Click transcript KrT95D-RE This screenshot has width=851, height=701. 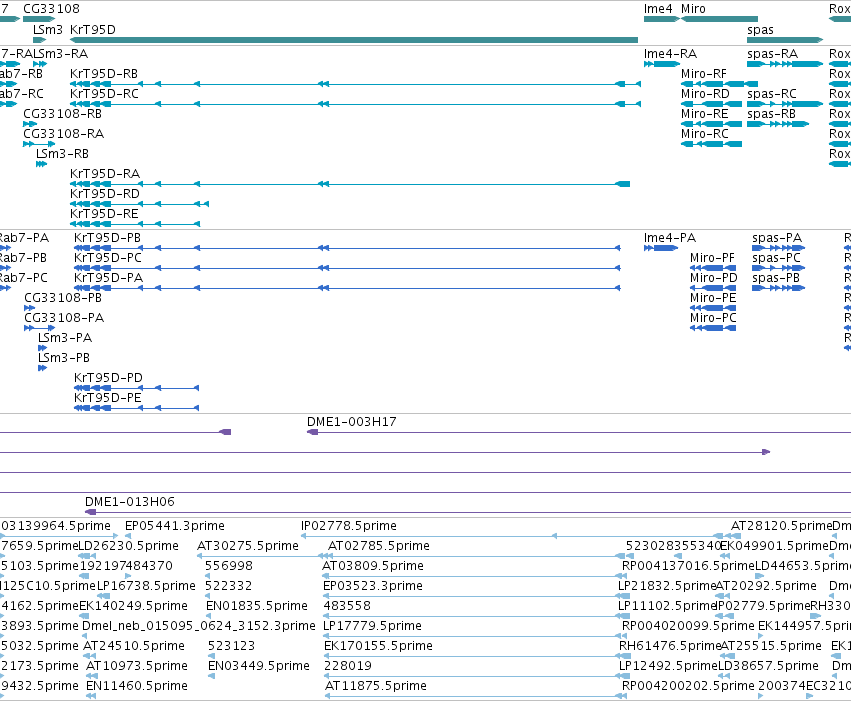point(104,214)
